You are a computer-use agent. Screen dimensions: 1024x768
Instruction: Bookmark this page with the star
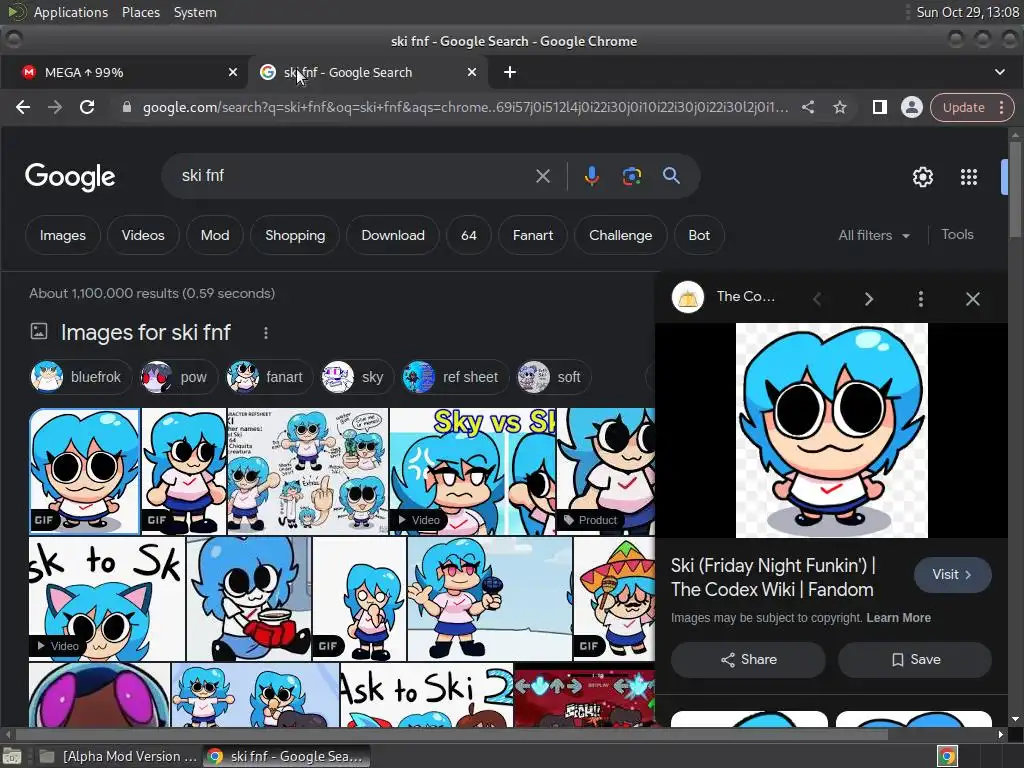840,107
